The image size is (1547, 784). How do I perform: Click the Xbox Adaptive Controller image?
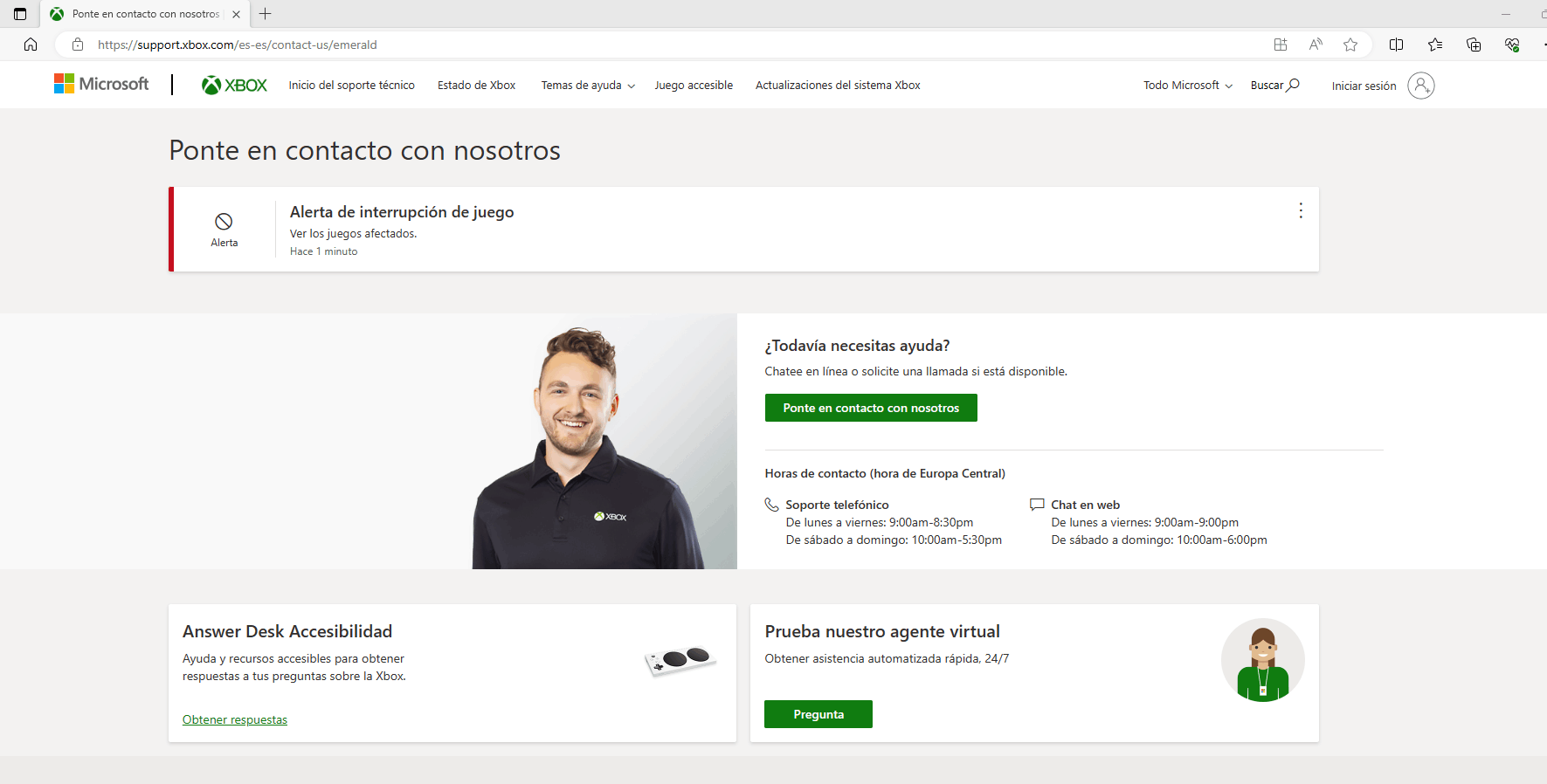click(x=680, y=661)
